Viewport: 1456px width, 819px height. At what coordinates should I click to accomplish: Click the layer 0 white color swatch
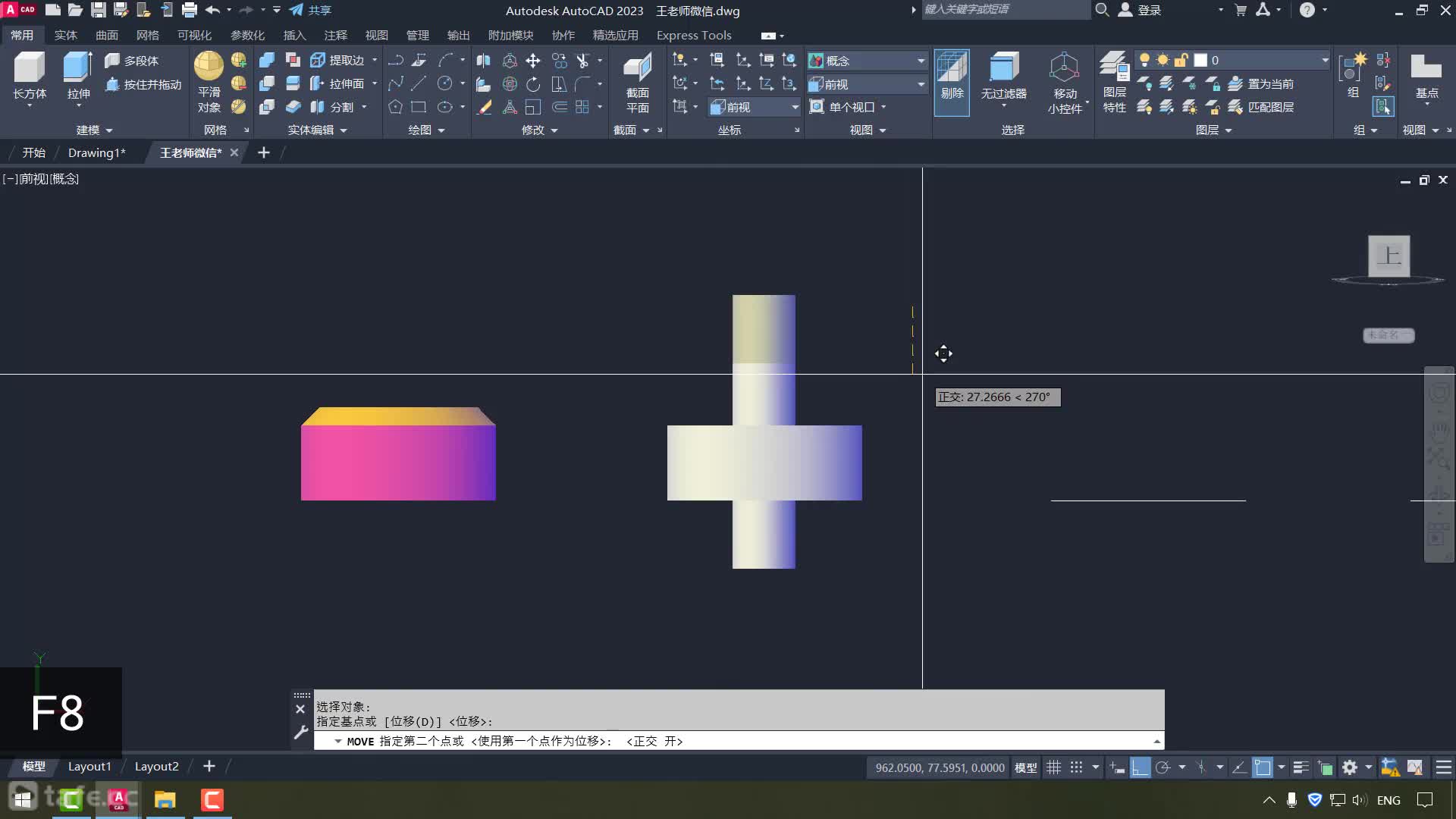pos(1200,60)
